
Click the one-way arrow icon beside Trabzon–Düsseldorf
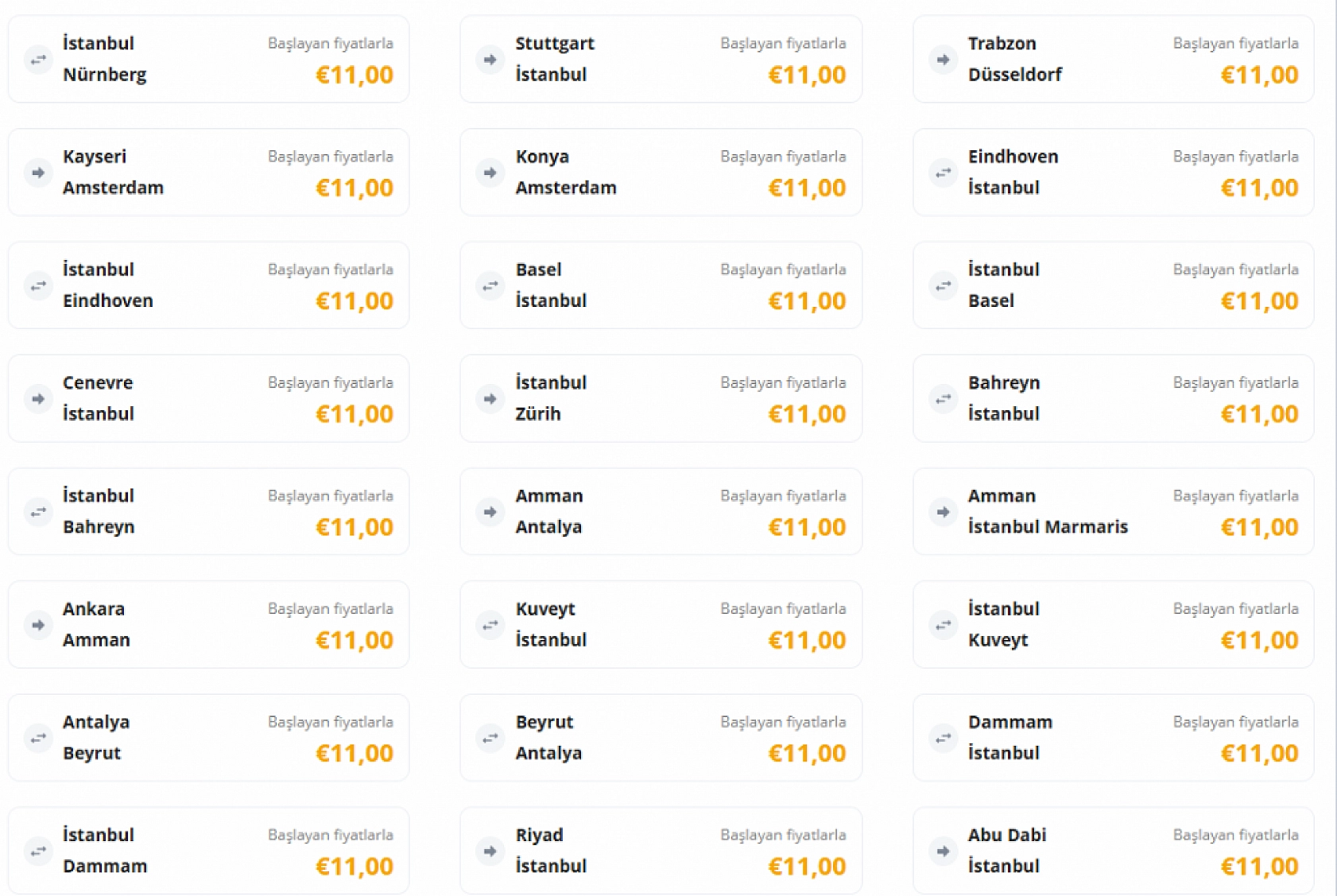pos(943,60)
